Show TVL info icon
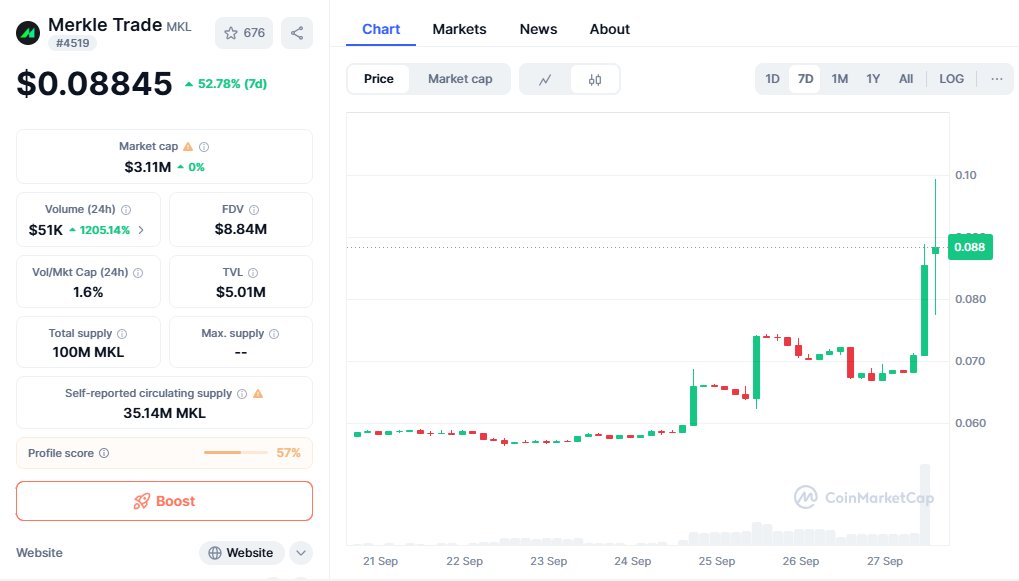1019x581 pixels. [253, 273]
